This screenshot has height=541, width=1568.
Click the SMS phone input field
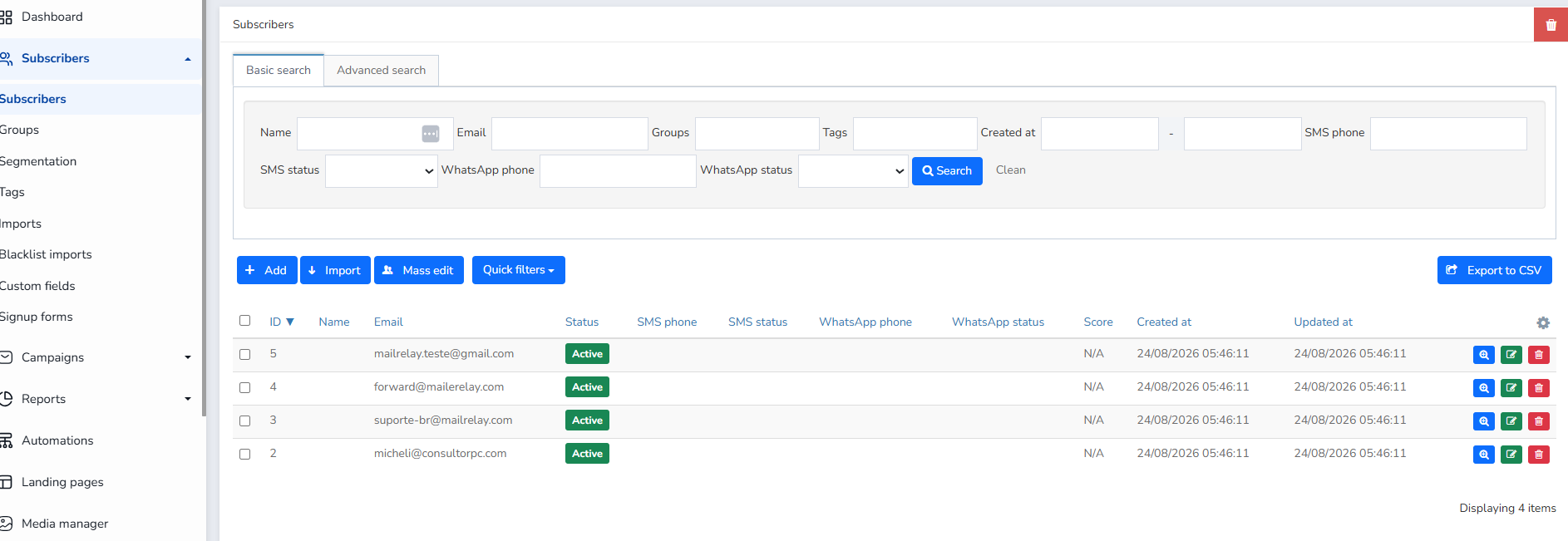click(1448, 134)
